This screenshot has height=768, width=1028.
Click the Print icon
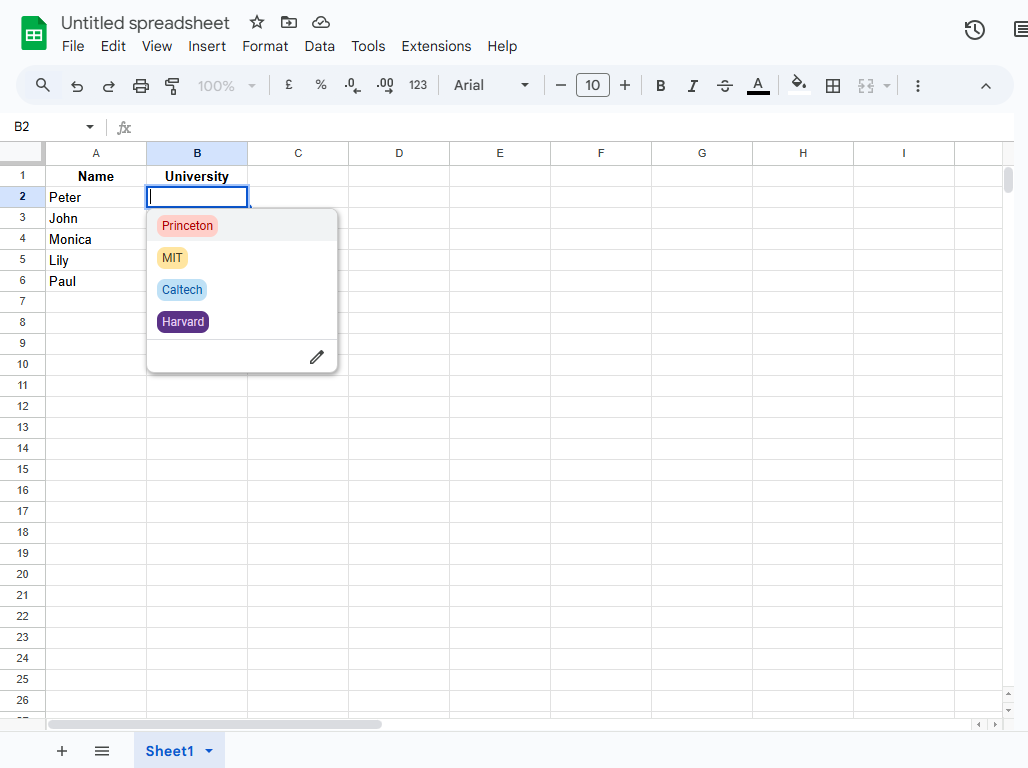pos(140,85)
